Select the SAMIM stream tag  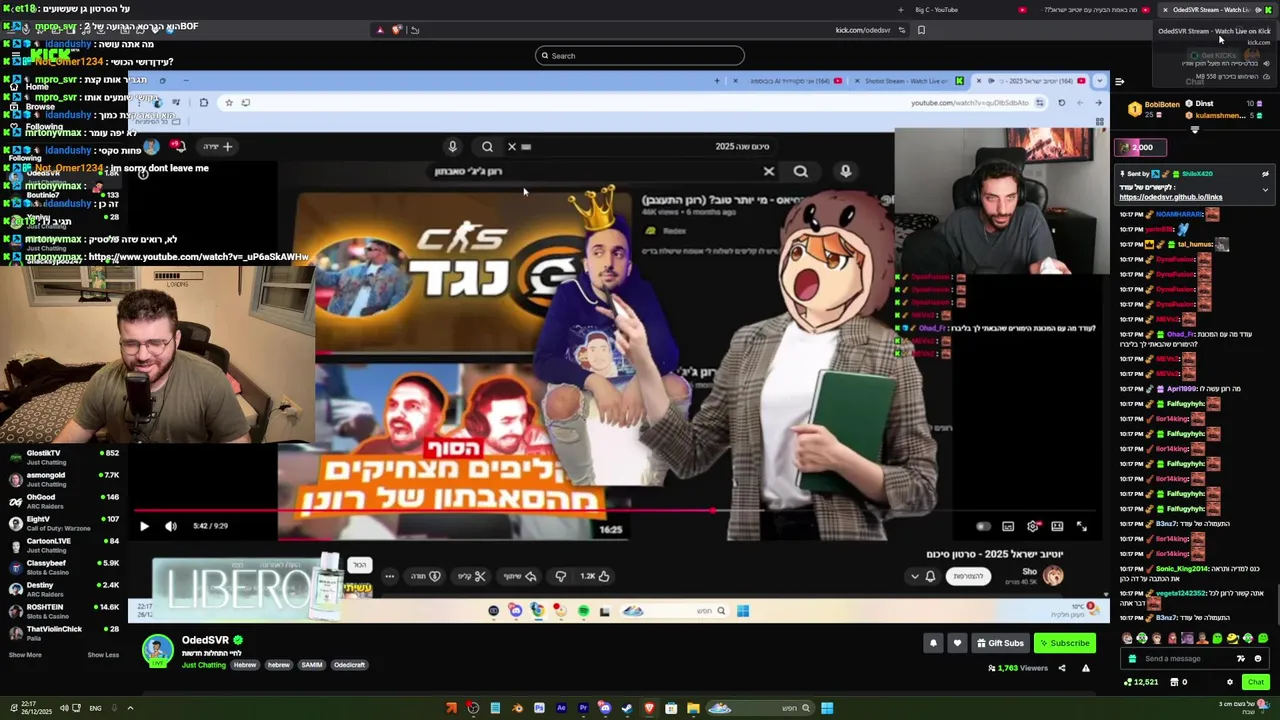(x=312, y=665)
